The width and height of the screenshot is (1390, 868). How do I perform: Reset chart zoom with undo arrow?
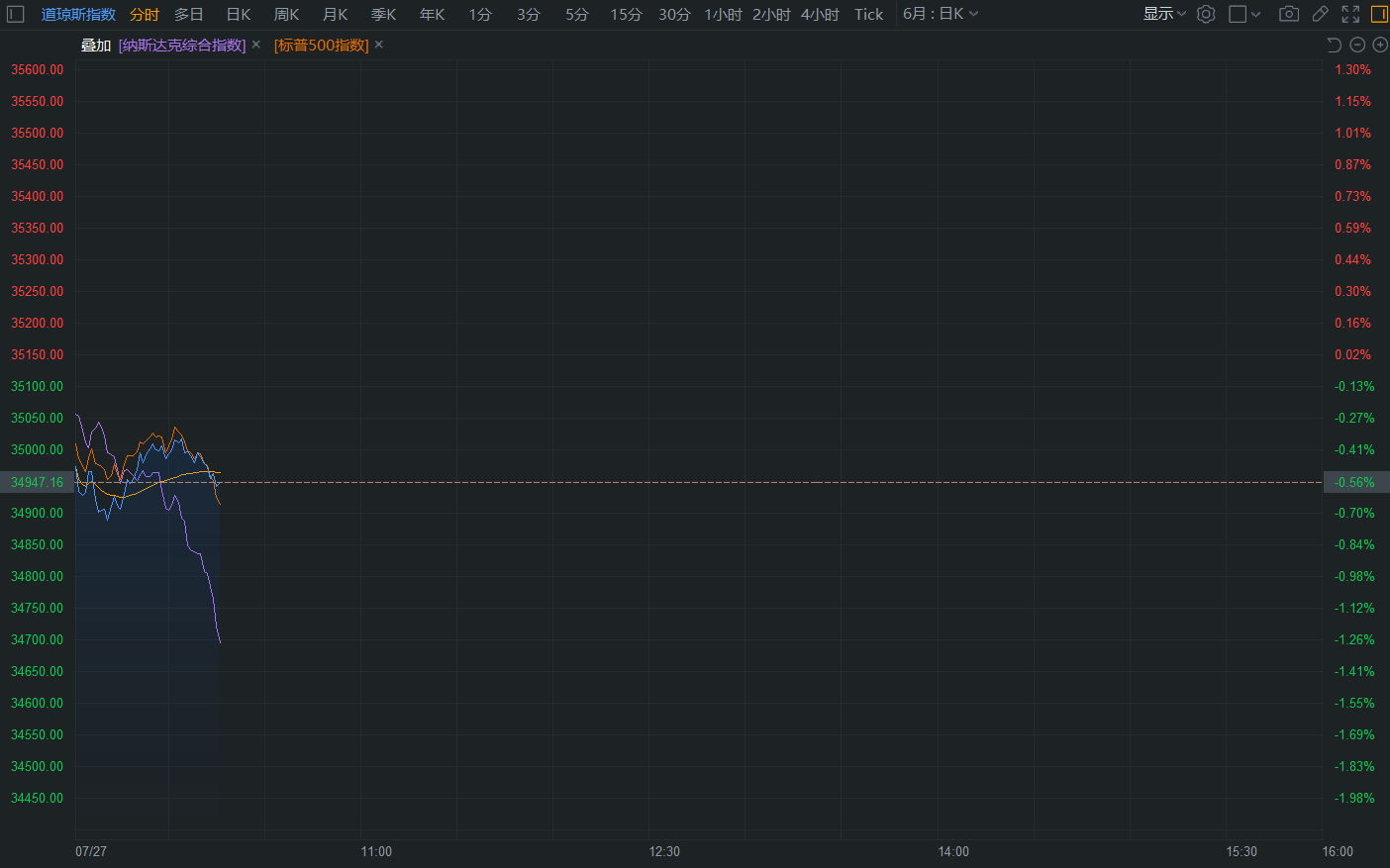[1334, 45]
